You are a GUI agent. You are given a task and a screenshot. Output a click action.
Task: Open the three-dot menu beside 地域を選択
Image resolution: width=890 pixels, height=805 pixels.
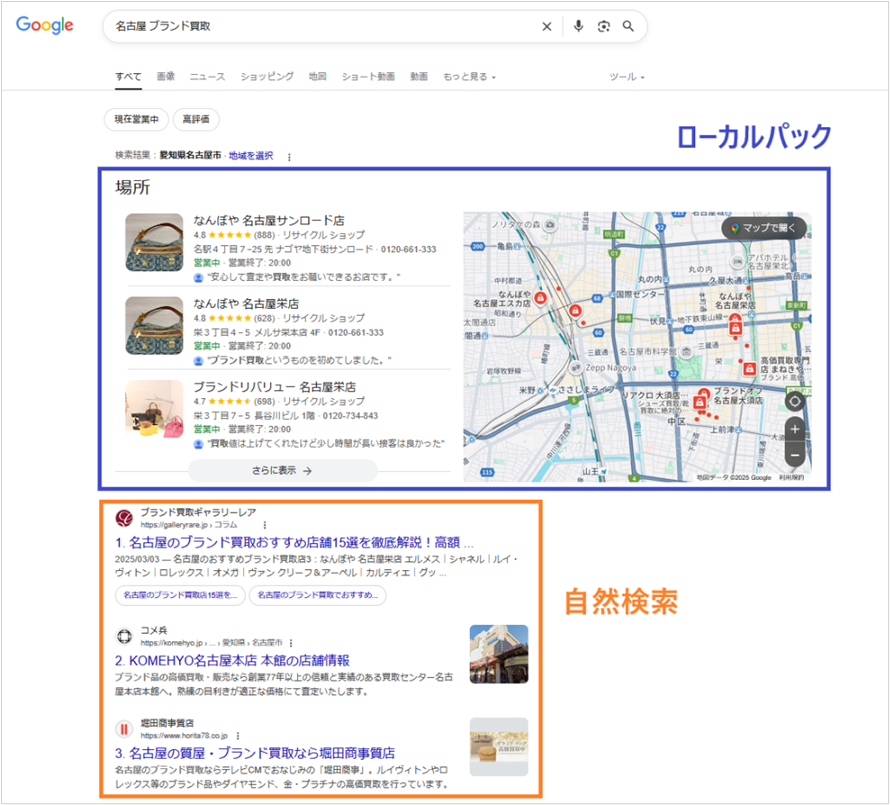[x=289, y=157]
